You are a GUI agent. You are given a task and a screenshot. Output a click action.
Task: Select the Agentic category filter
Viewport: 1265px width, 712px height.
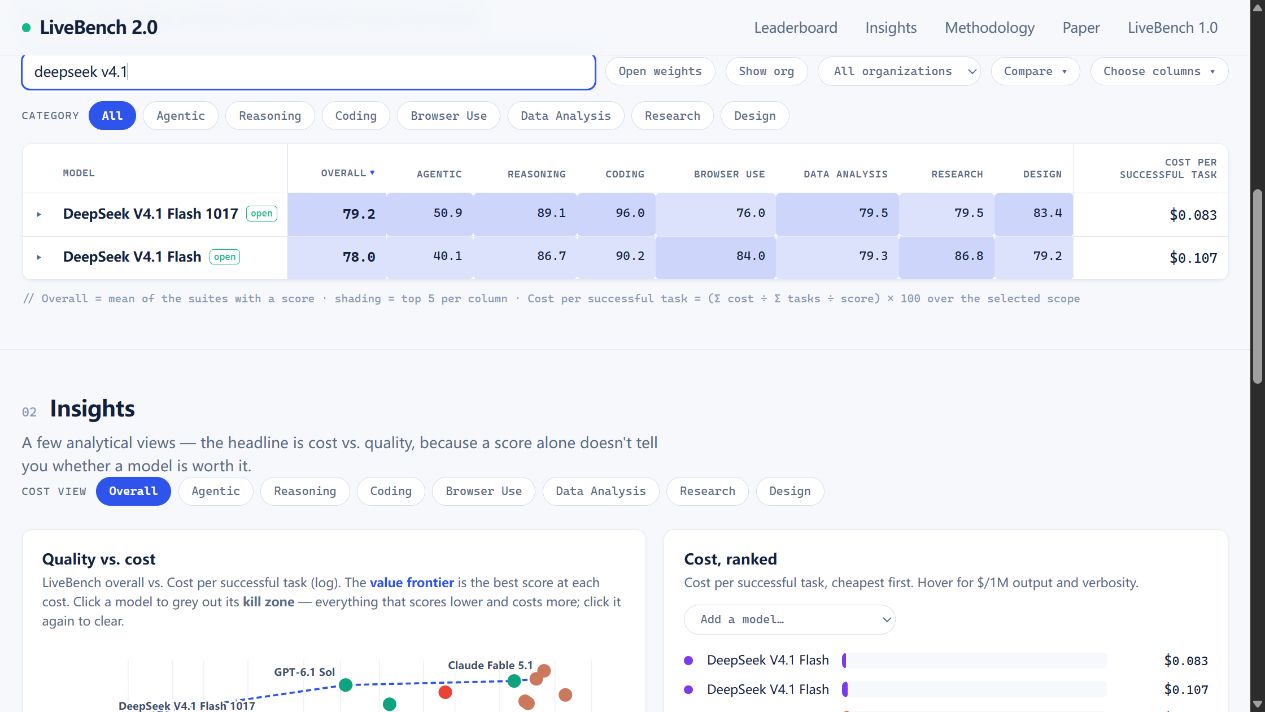click(x=181, y=116)
